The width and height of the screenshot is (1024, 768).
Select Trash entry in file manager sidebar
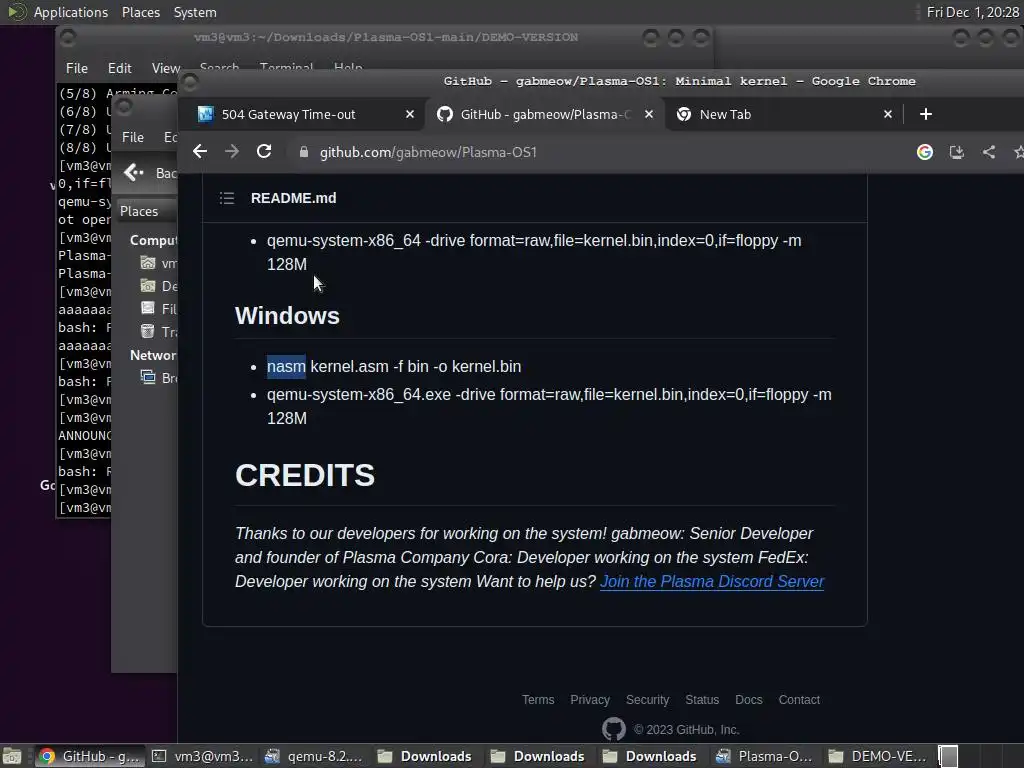click(x=158, y=332)
